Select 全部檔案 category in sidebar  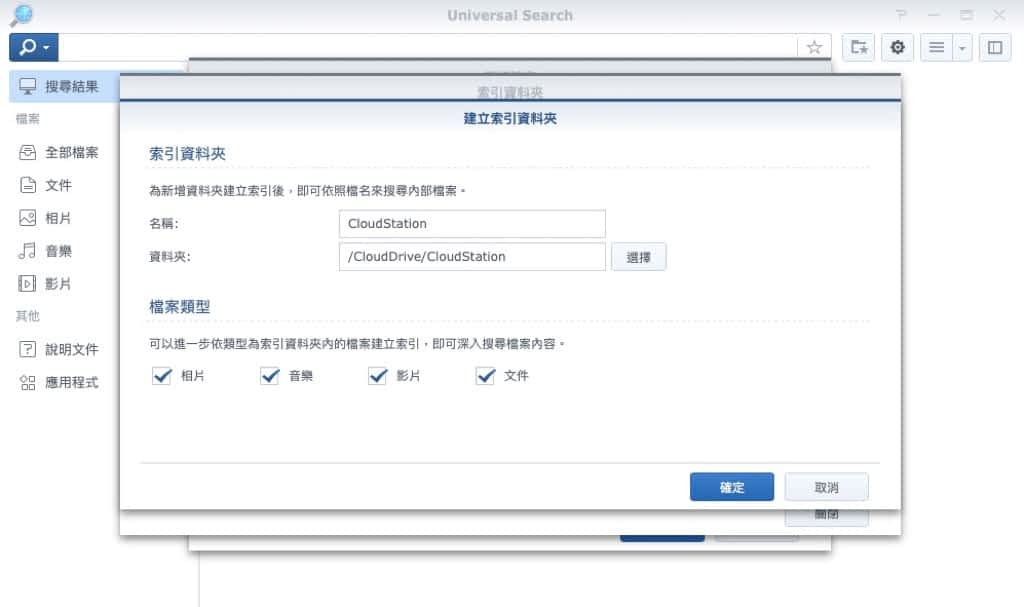[x=70, y=153]
